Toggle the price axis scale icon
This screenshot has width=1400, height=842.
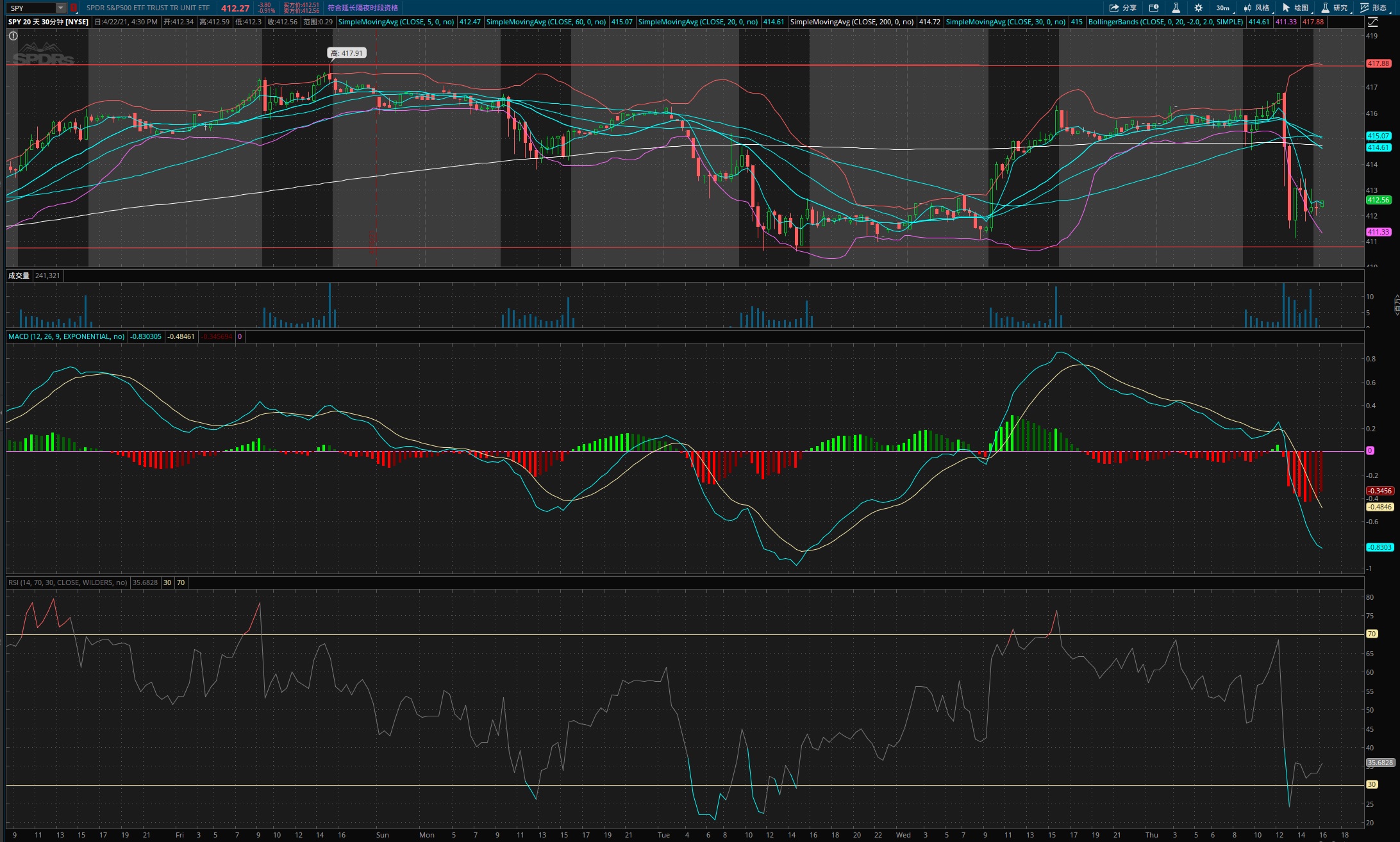pyautogui.click(x=1372, y=22)
